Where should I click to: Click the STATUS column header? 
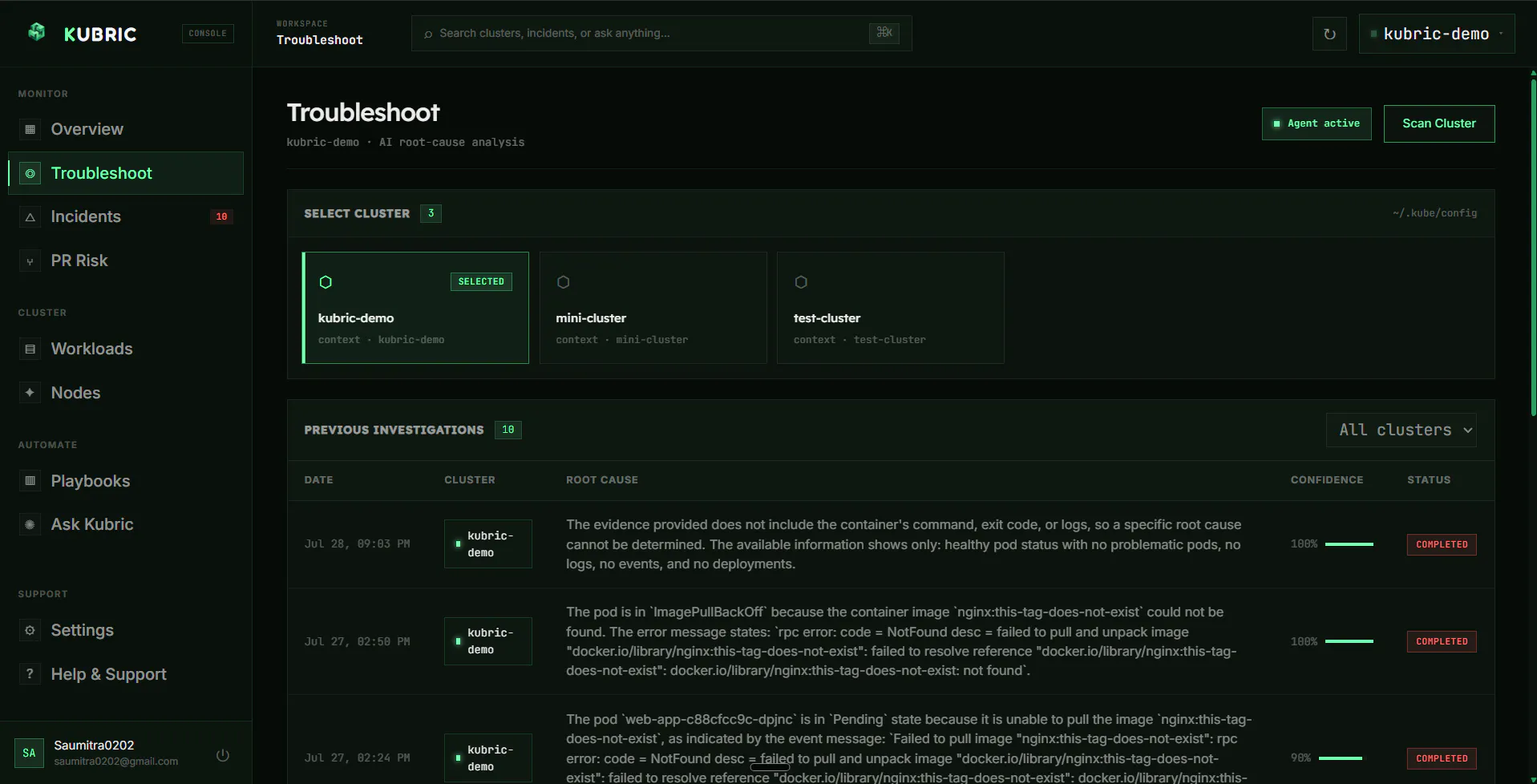coord(1429,480)
